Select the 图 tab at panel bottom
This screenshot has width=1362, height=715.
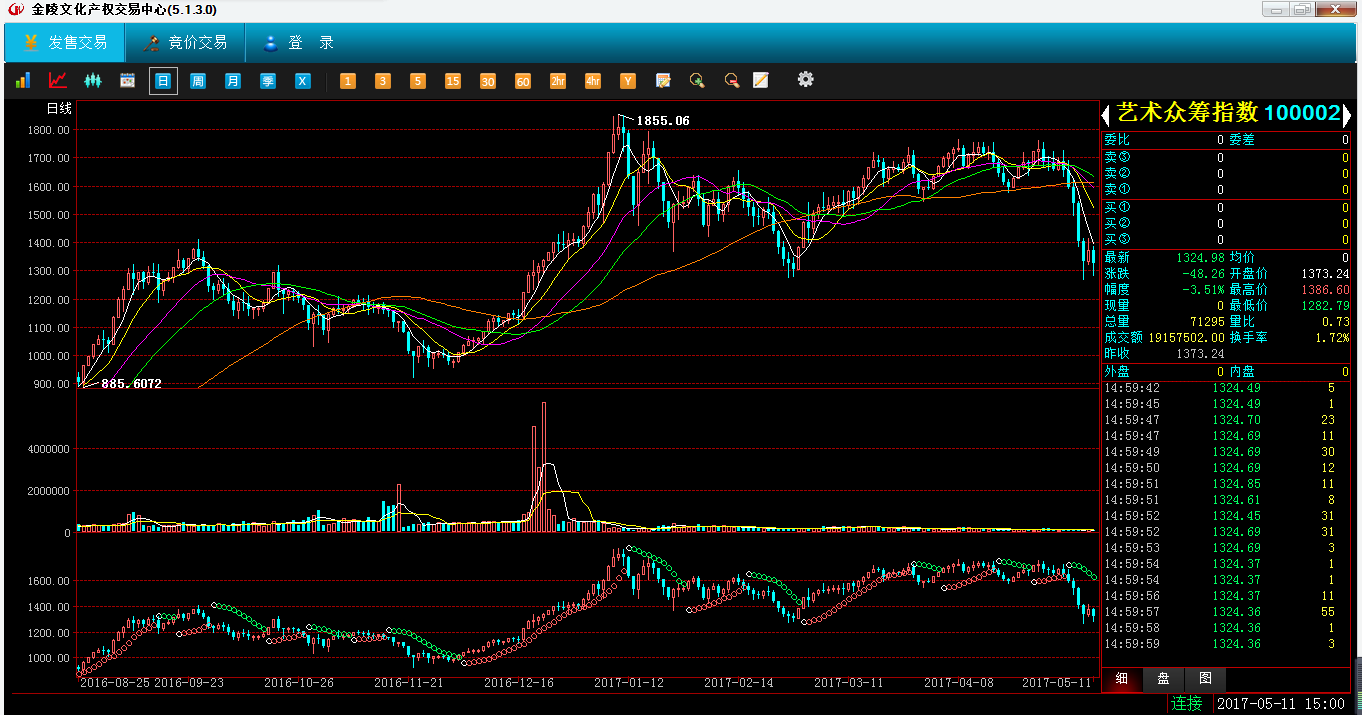coord(1205,678)
